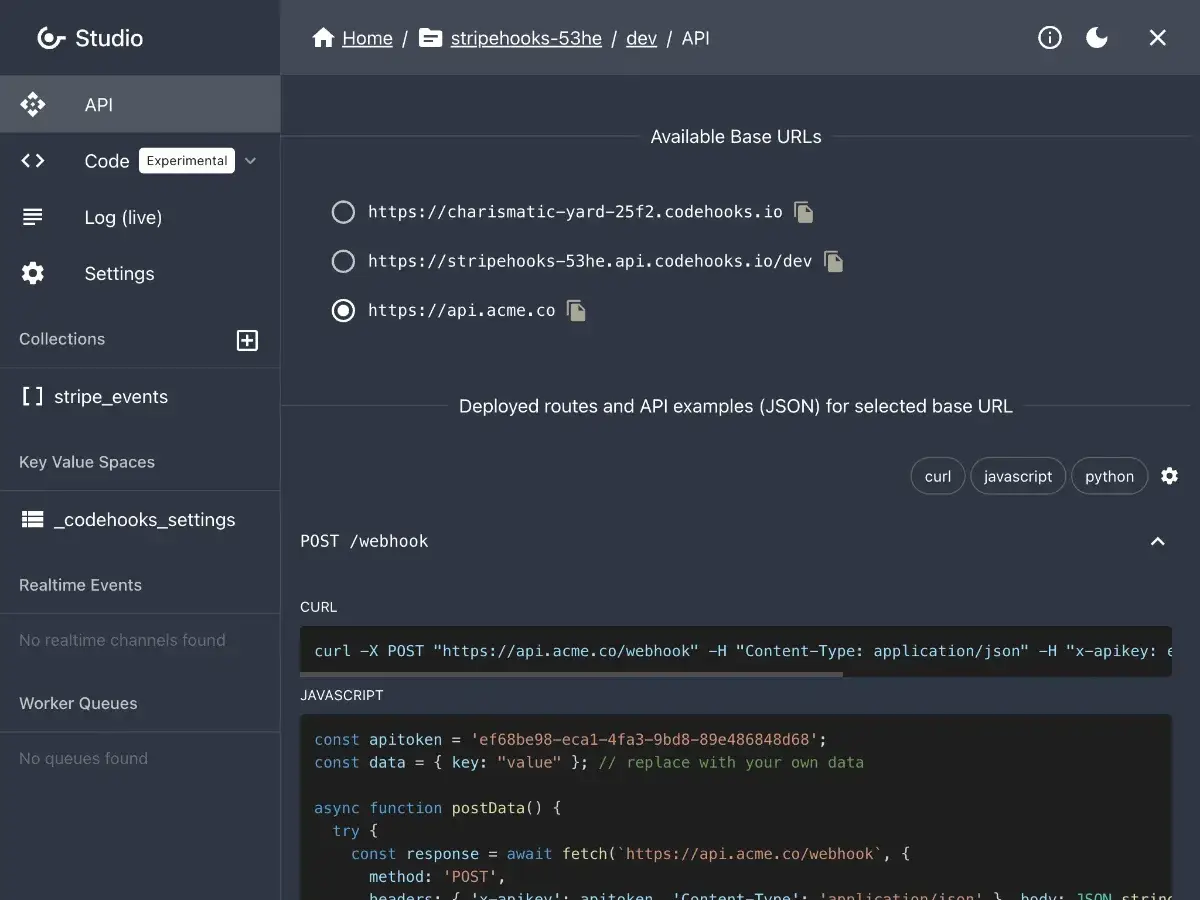Viewport: 1200px width, 900px height.
Task: Open the Code sidebar item
Action: click(x=140, y=161)
